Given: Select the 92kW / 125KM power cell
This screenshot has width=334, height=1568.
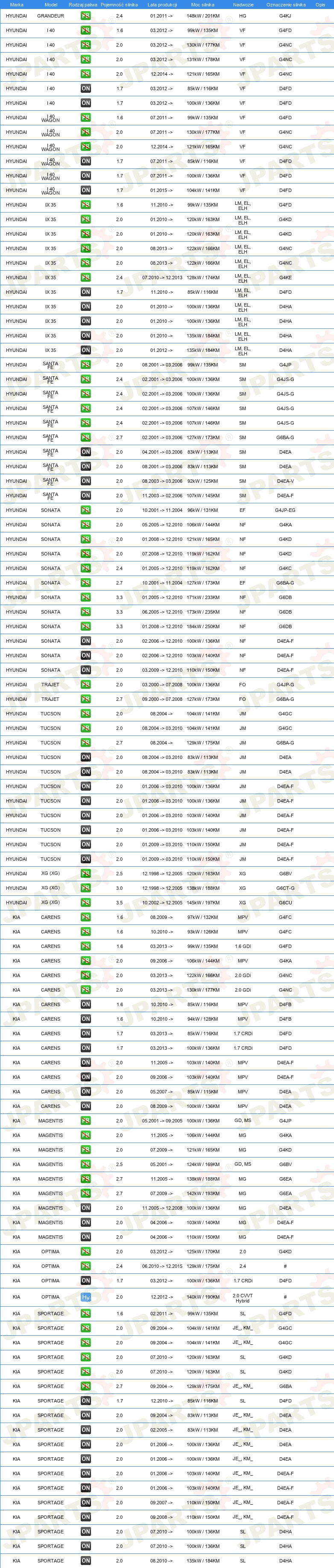Looking at the screenshot, I should click(203, 481).
